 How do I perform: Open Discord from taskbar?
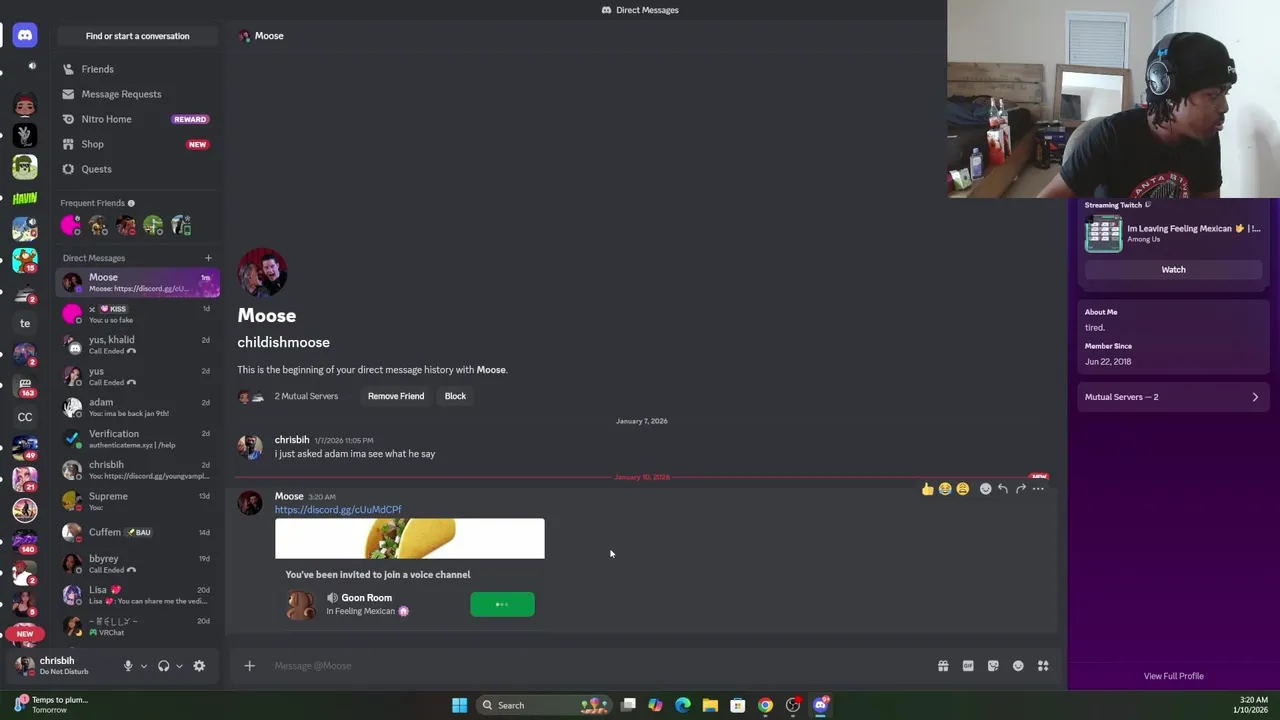(820, 705)
